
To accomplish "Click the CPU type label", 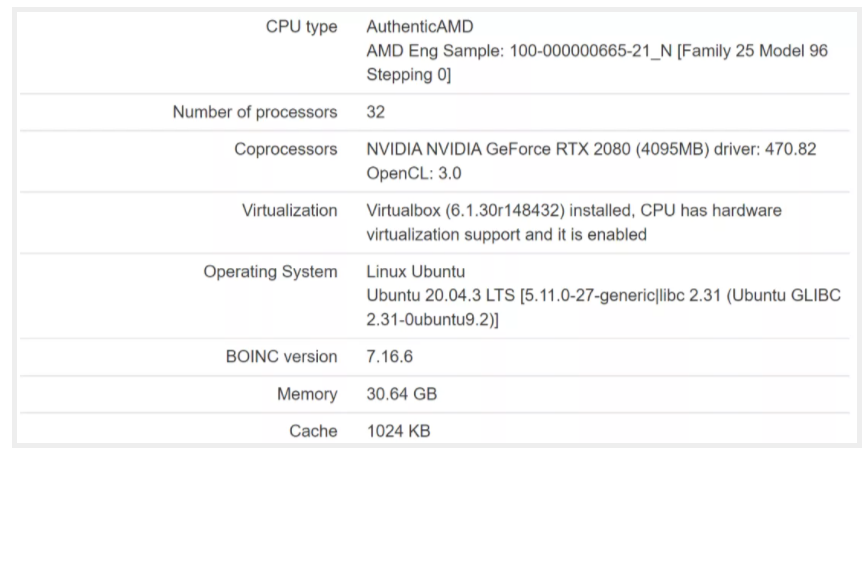I will [301, 27].
